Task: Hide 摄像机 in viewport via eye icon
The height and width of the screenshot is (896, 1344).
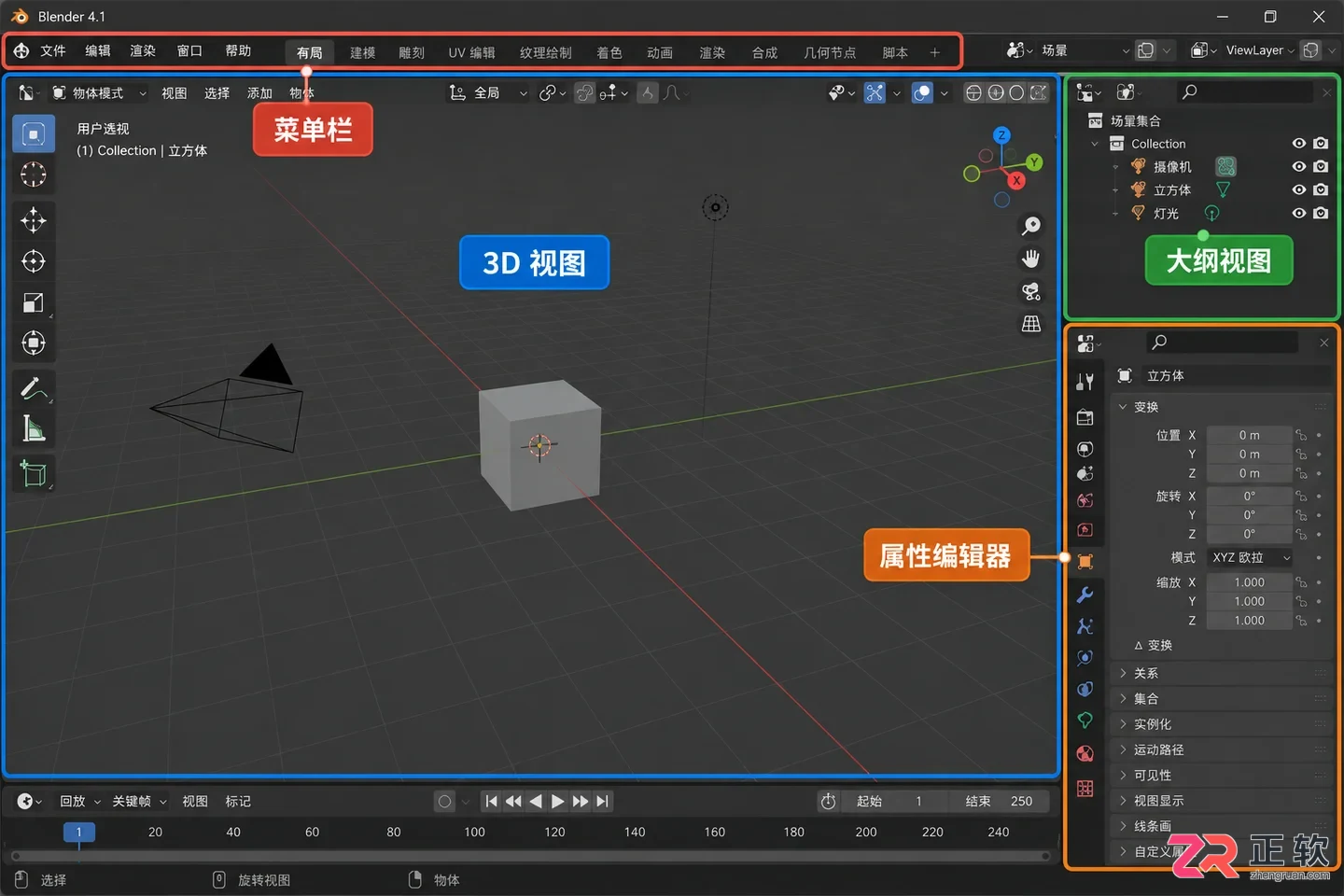Action: click(1298, 166)
